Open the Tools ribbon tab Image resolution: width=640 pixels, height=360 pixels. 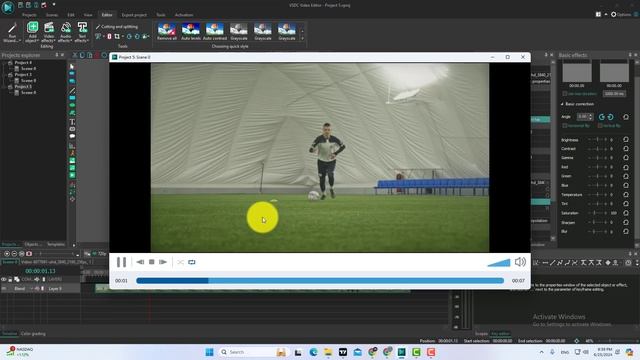point(161,15)
